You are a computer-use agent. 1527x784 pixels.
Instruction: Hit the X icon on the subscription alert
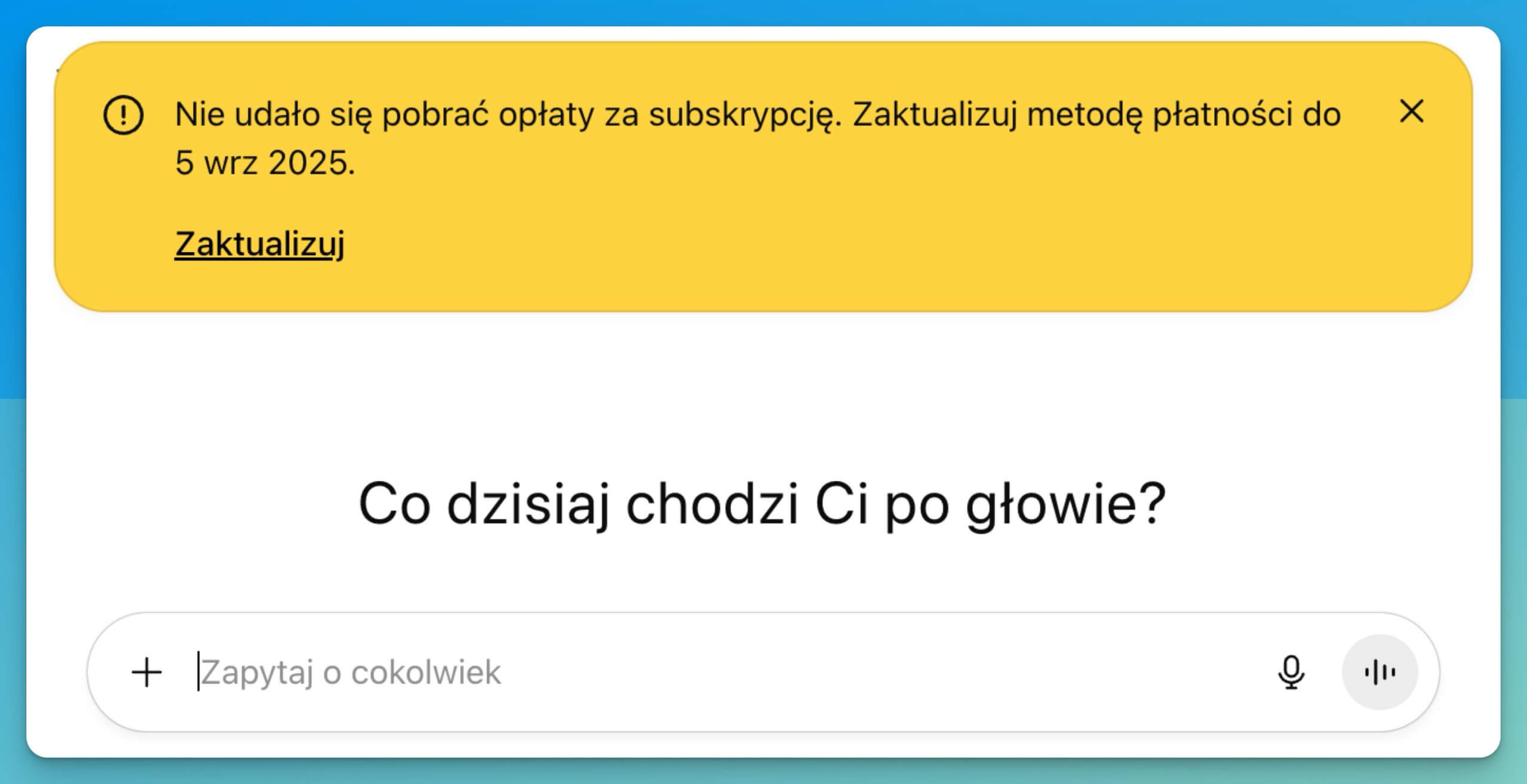(x=1411, y=111)
